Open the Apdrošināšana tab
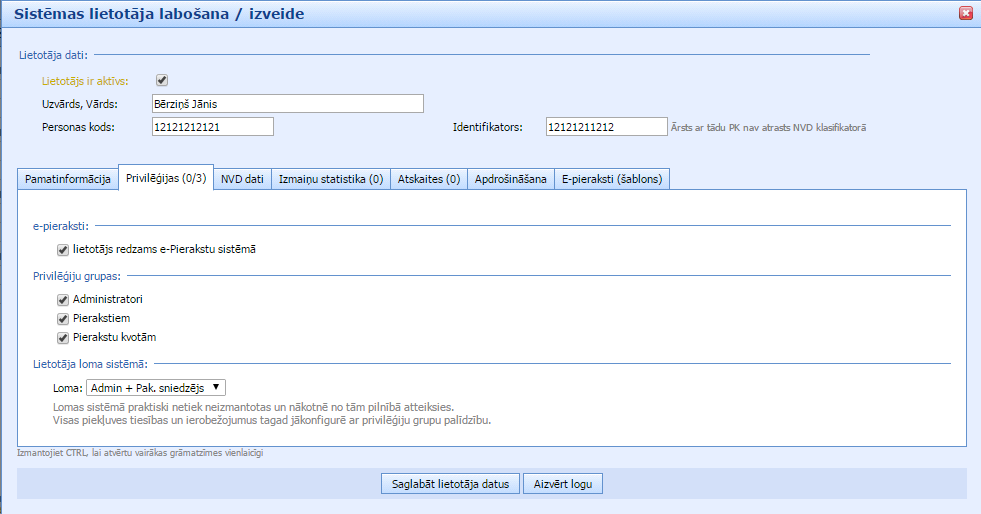The width and height of the screenshot is (981, 514). click(x=510, y=179)
